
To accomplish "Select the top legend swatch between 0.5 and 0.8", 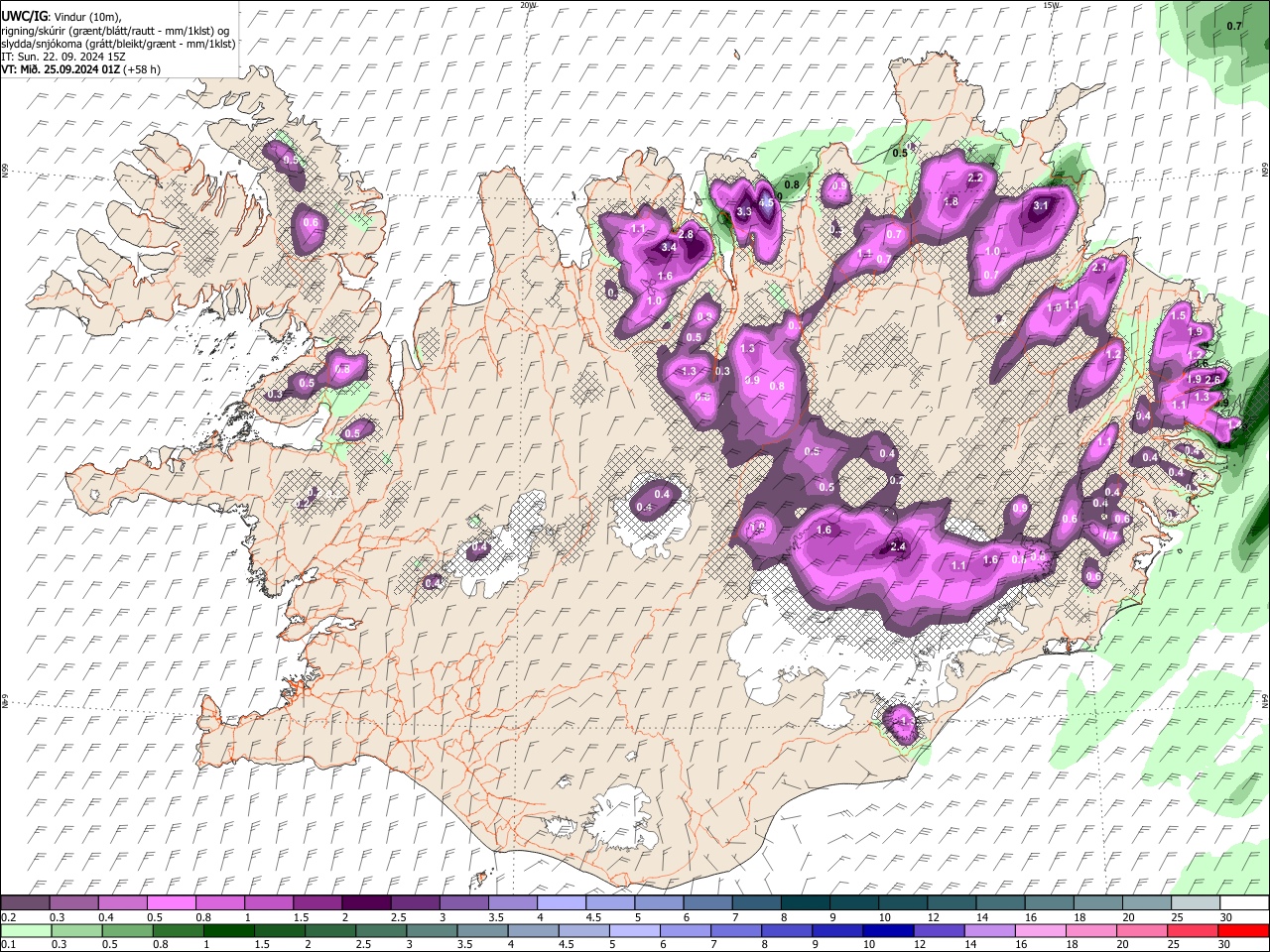I will [171, 903].
